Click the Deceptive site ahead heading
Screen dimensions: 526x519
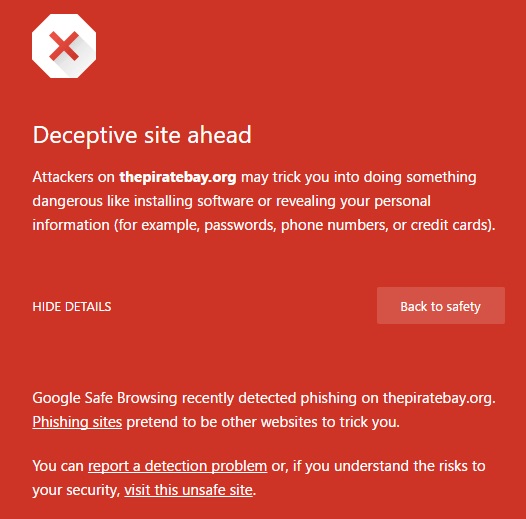pos(142,135)
